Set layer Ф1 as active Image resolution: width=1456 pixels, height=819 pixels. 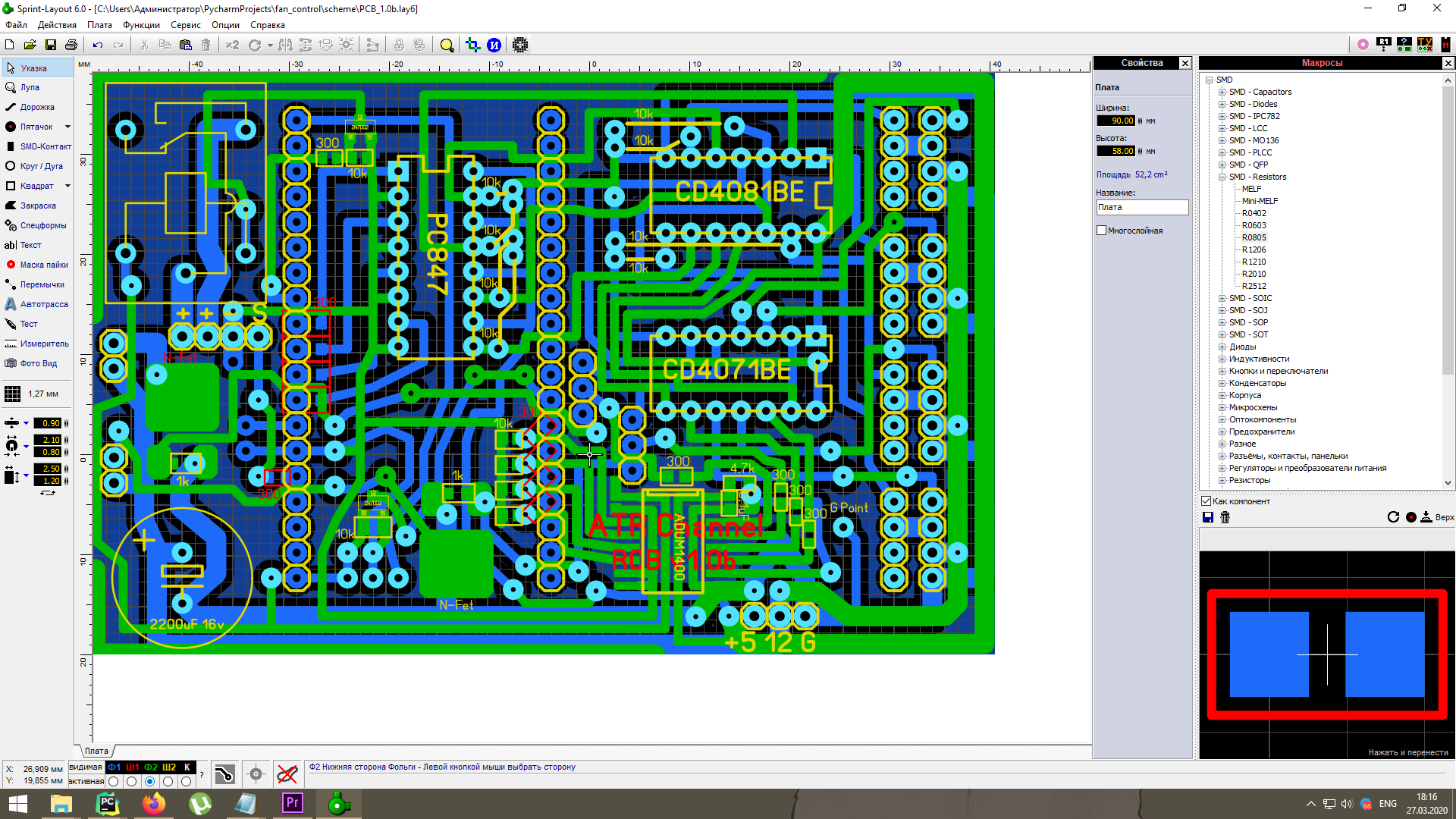point(114,781)
